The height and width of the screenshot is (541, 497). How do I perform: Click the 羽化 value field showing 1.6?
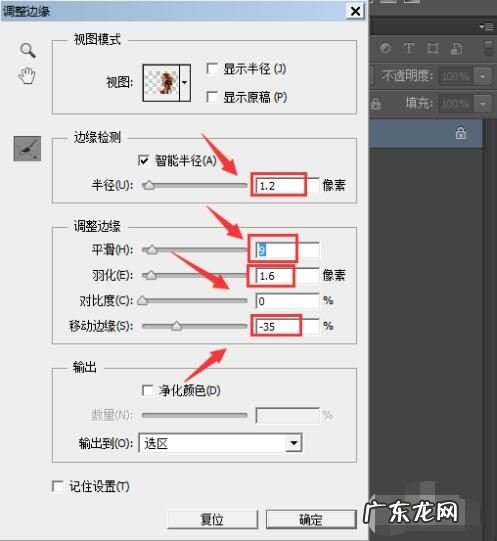coord(287,276)
